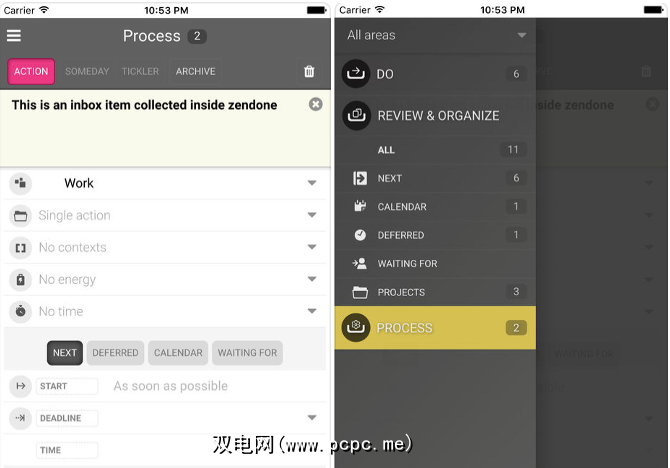The height and width of the screenshot is (468, 670).
Task: Expand the No energy dropdown arrow
Action: pos(312,279)
